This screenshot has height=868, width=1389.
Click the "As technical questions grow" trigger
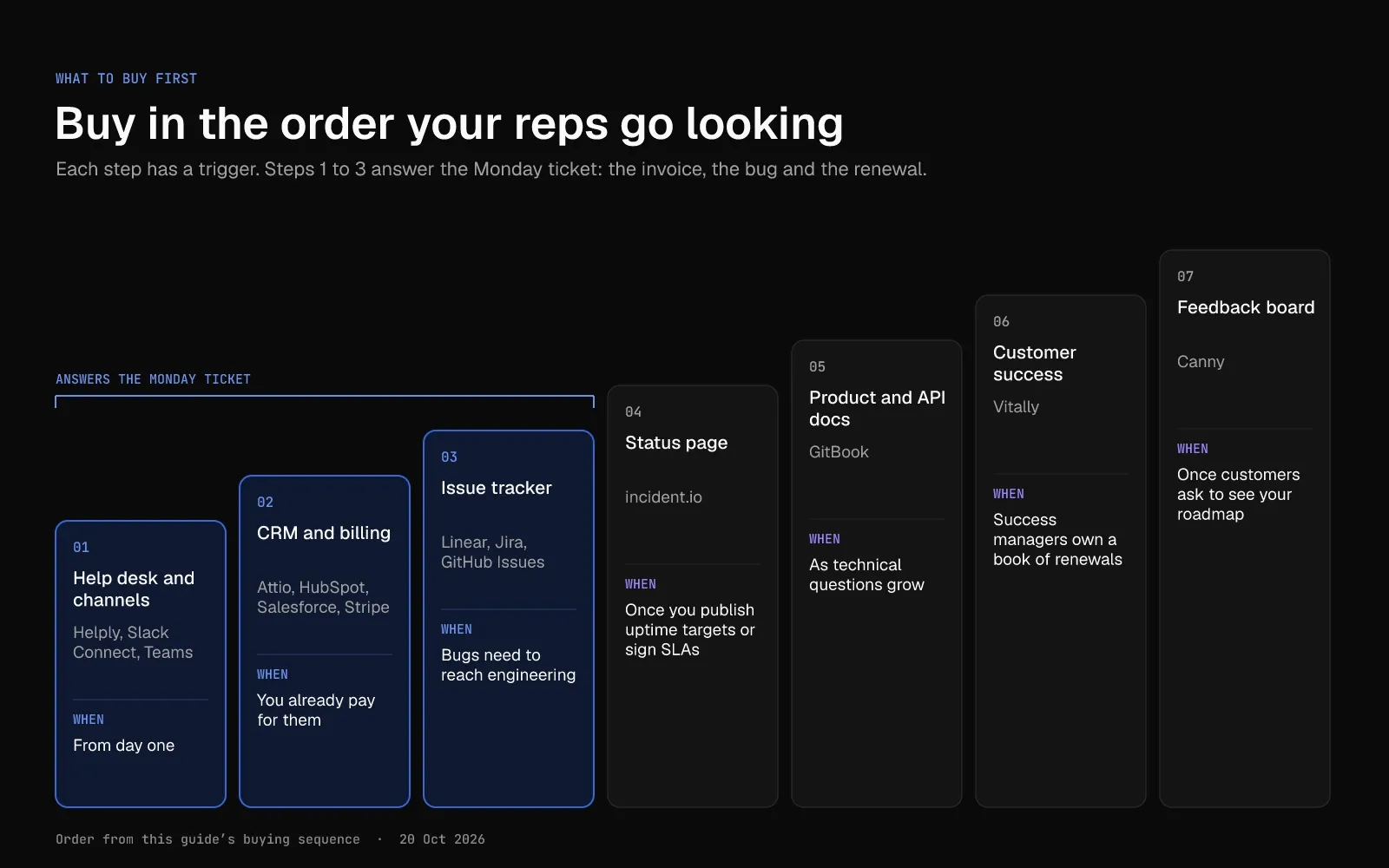(x=866, y=575)
